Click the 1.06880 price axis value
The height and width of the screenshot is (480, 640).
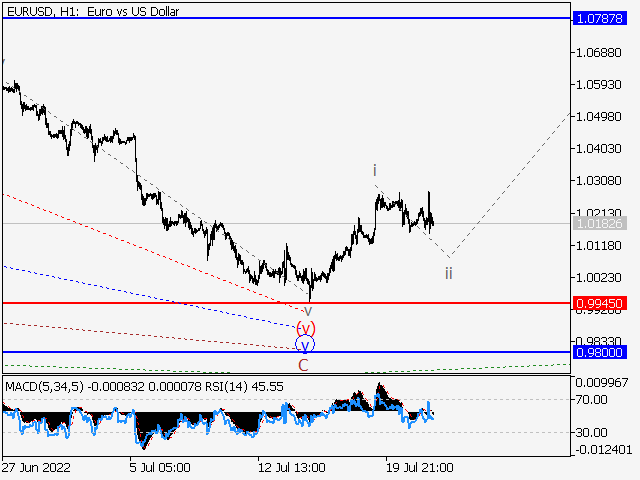[x=598, y=53]
